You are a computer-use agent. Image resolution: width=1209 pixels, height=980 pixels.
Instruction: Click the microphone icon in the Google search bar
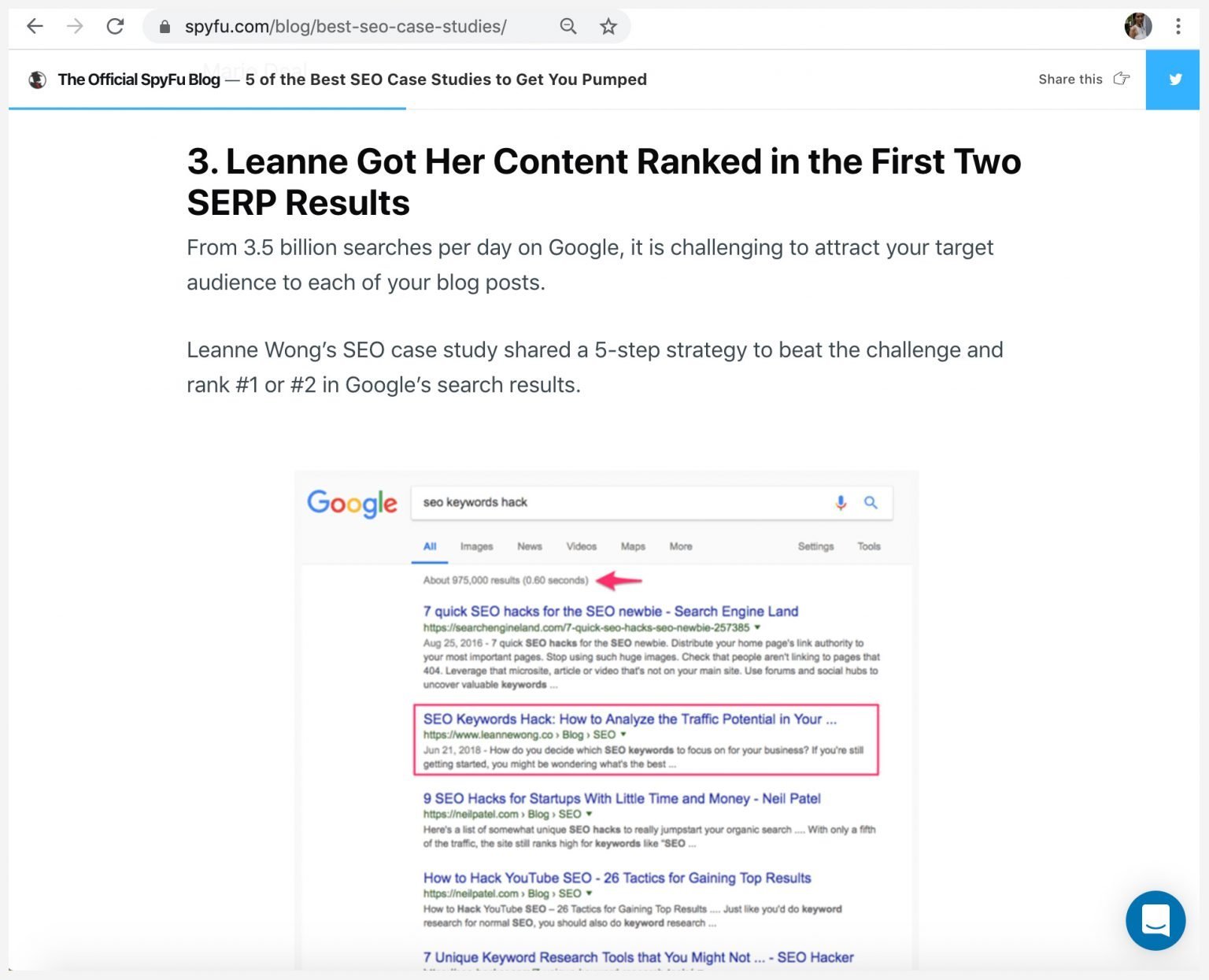pyautogui.click(x=840, y=502)
